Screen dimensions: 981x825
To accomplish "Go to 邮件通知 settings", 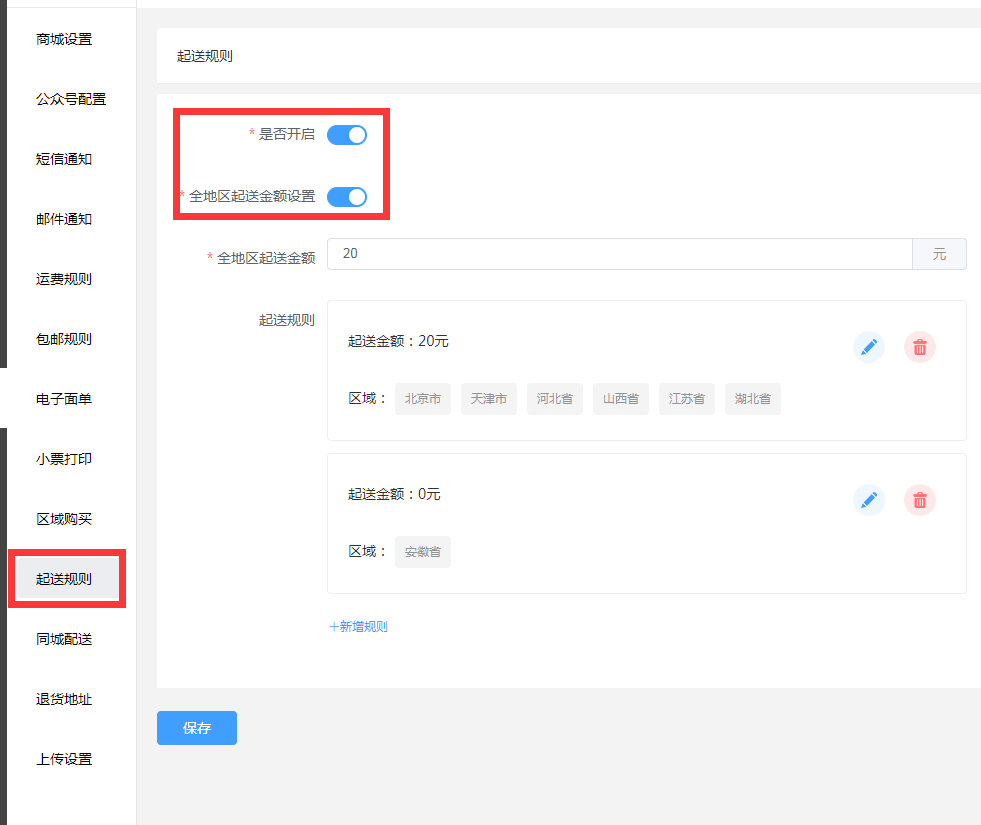I will [64, 219].
